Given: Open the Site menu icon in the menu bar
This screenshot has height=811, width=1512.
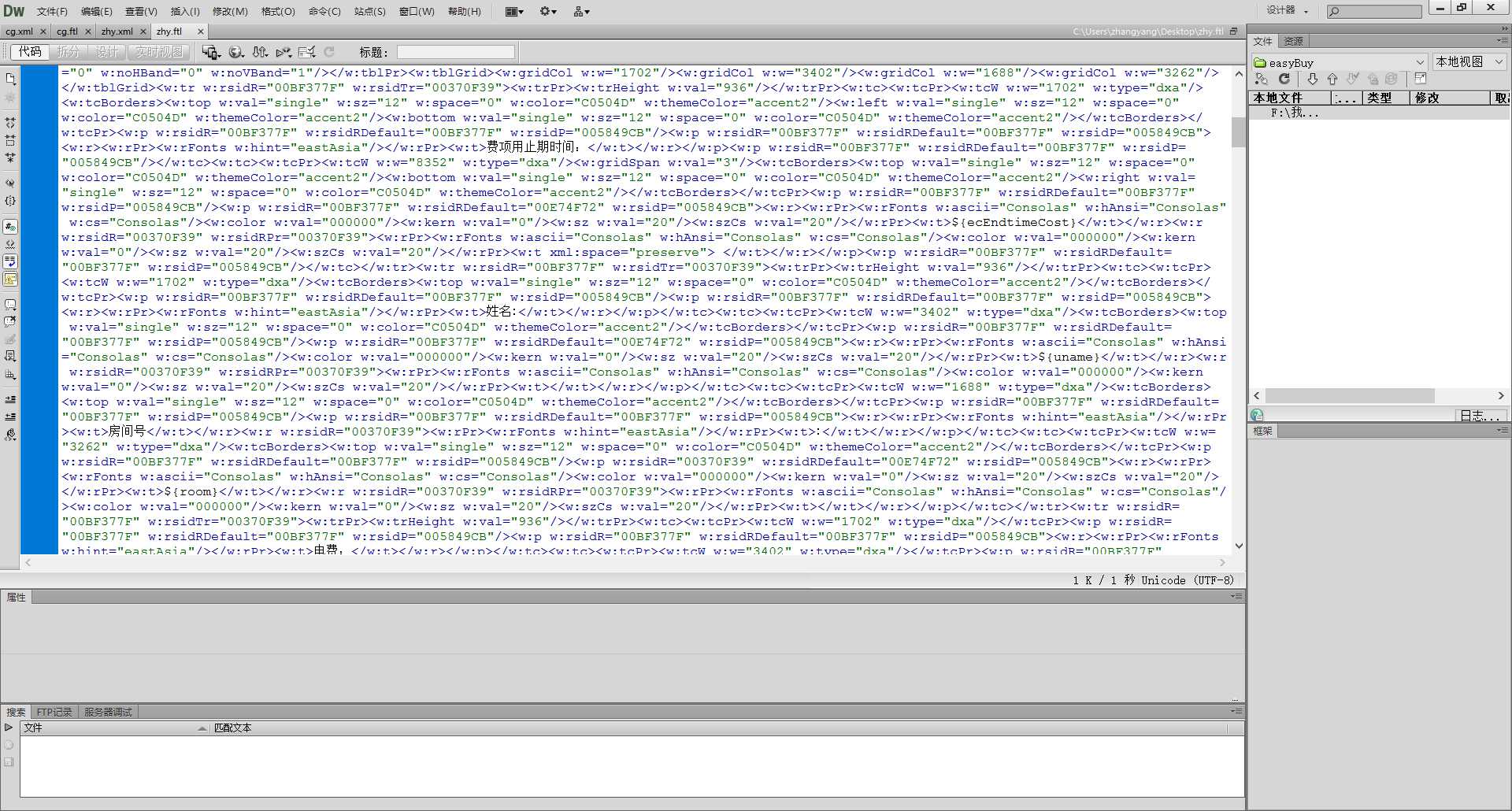Looking at the screenshot, I should click(x=582, y=11).
